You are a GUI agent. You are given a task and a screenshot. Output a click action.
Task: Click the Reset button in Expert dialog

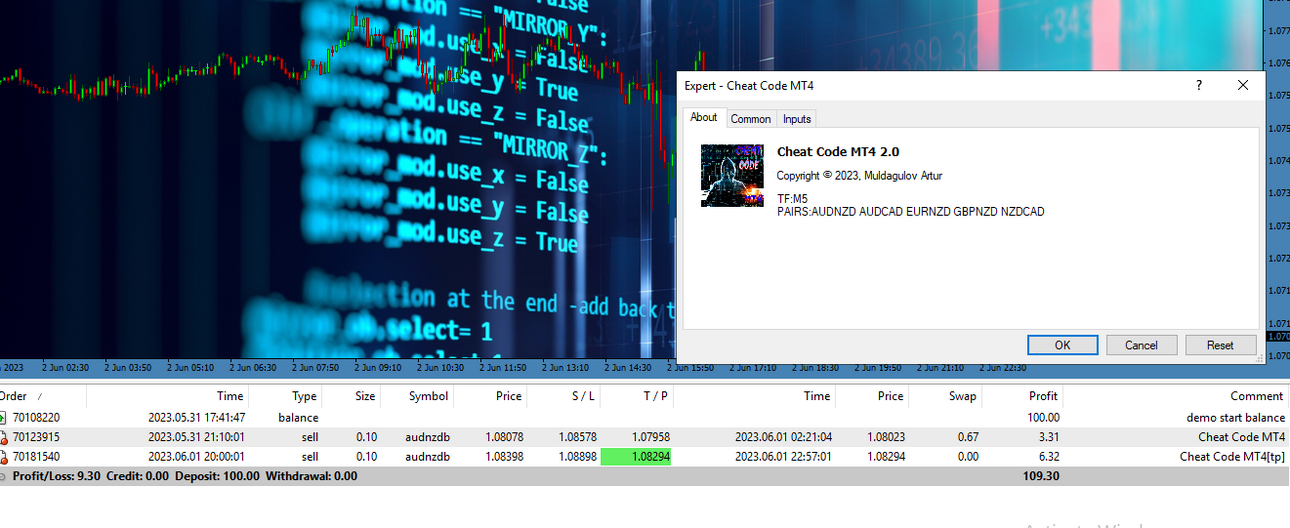[1220, 345]
